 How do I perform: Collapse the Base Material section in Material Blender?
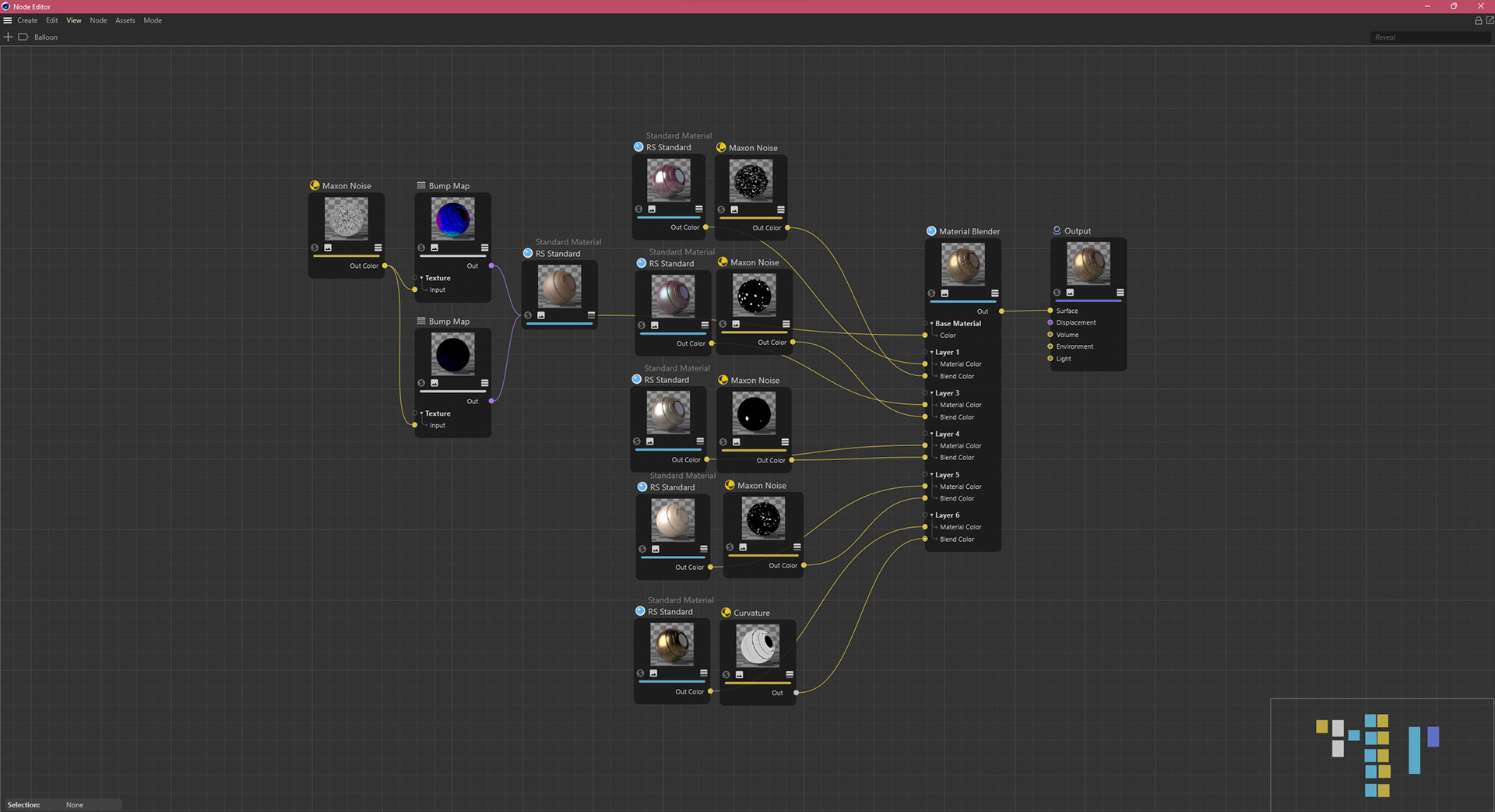click(931, 323)
